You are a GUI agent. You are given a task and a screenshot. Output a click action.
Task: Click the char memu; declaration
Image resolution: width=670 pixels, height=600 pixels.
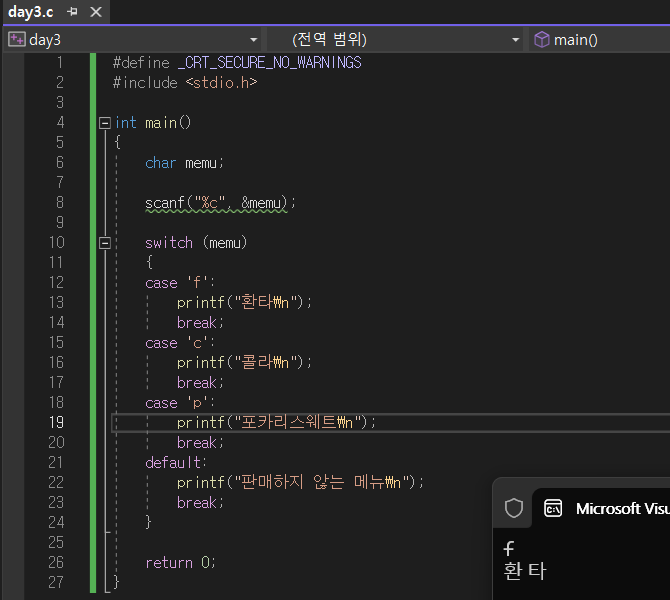point(184,163)
